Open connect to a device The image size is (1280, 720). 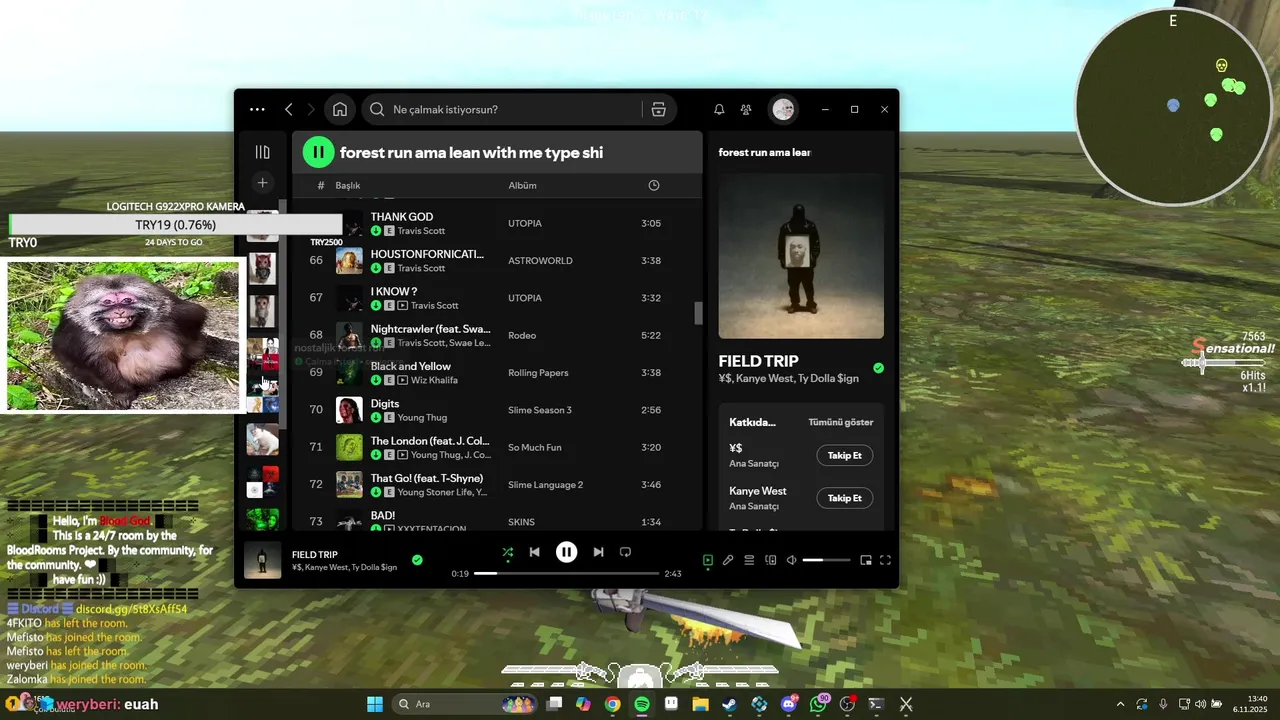(x=770, y=560)
